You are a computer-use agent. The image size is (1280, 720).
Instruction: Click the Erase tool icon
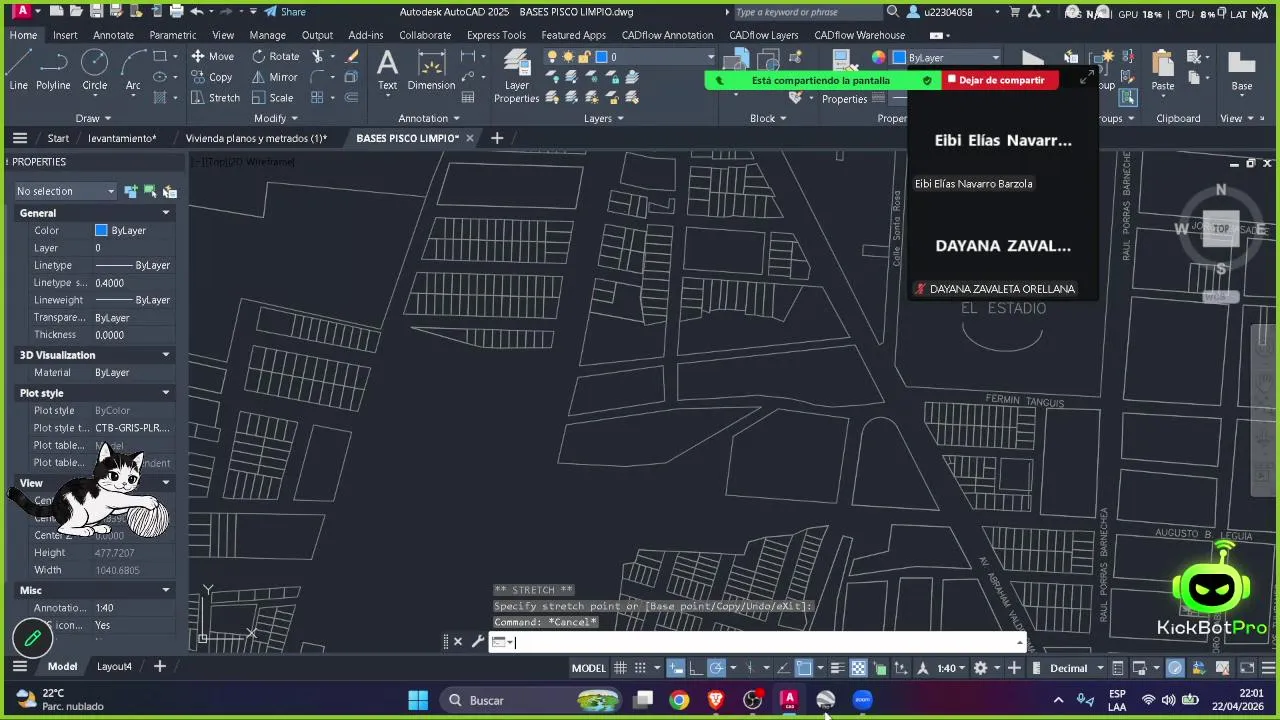(x=351, y=56)
